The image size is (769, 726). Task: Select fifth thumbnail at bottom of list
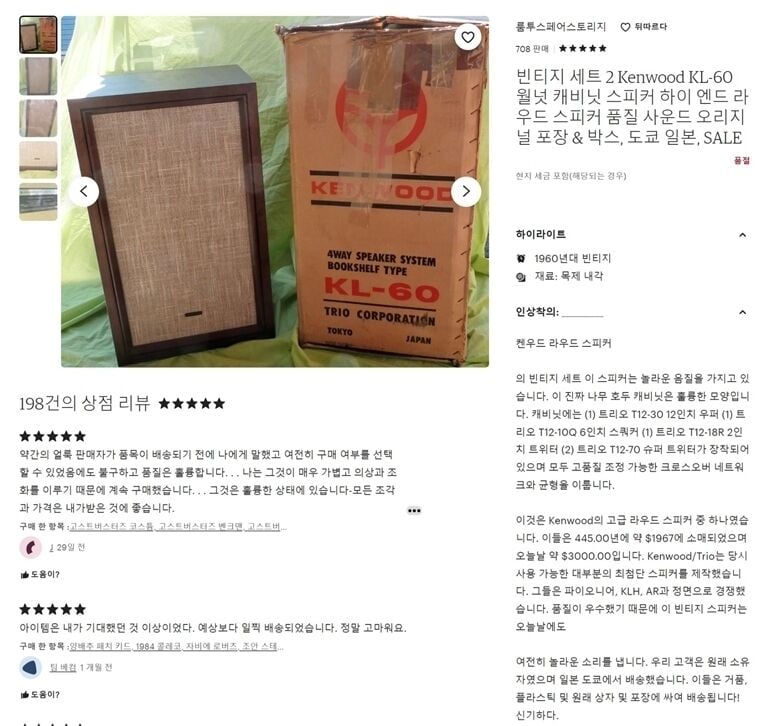38,202
